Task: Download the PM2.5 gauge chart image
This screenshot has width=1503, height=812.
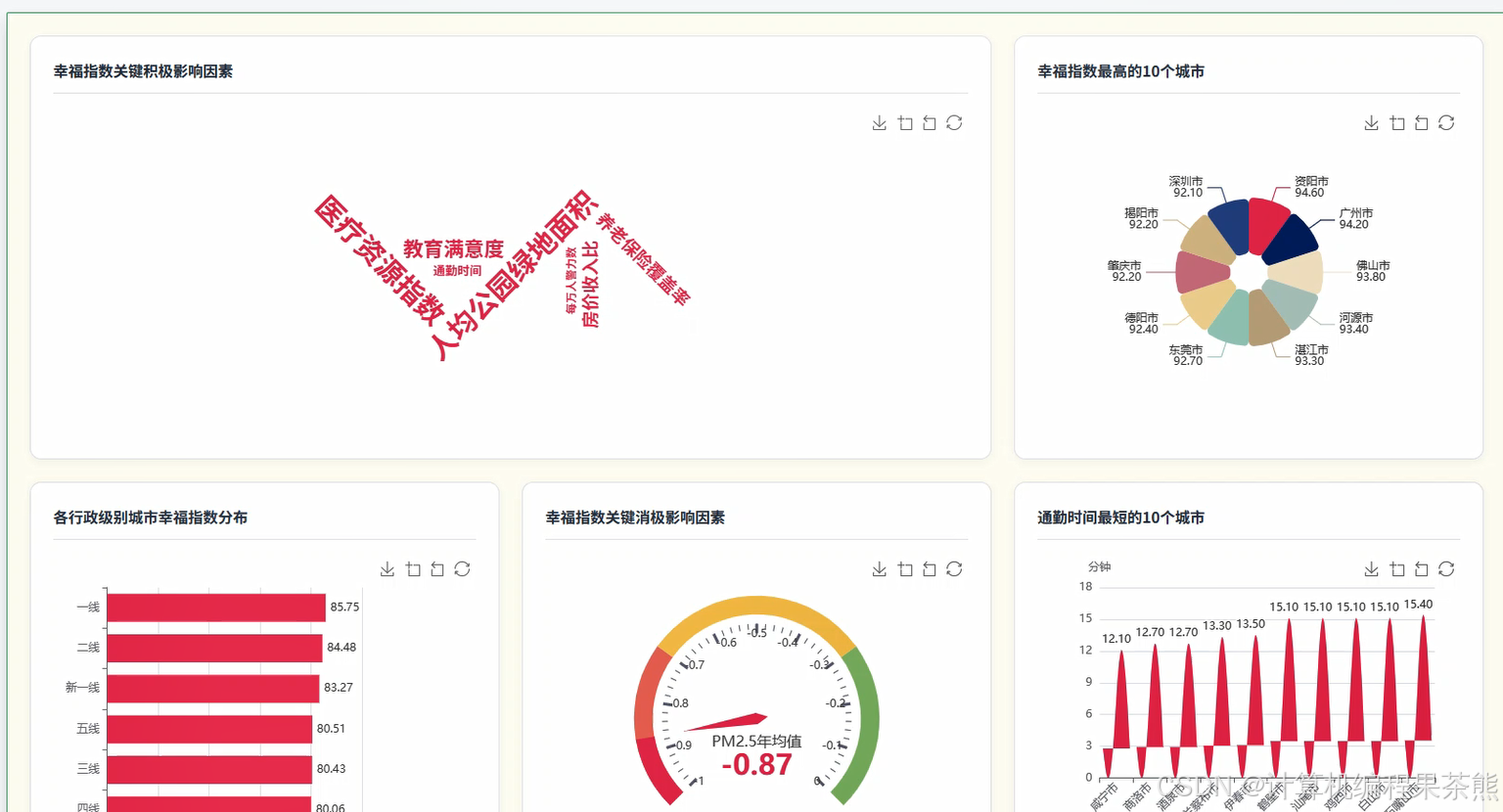Action: point(879,567)
